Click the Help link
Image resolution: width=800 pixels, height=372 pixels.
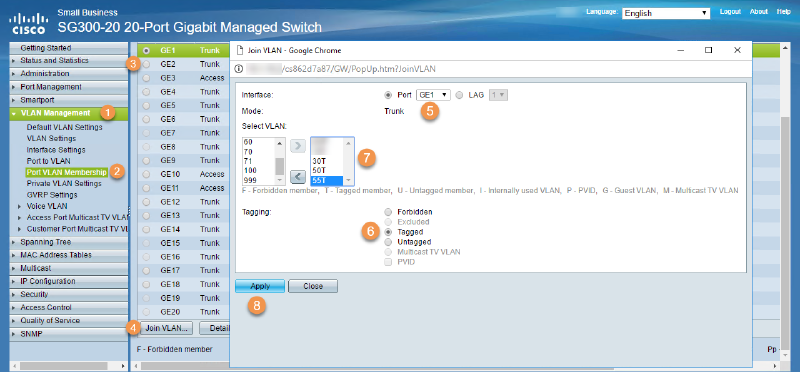coord(784,12)
